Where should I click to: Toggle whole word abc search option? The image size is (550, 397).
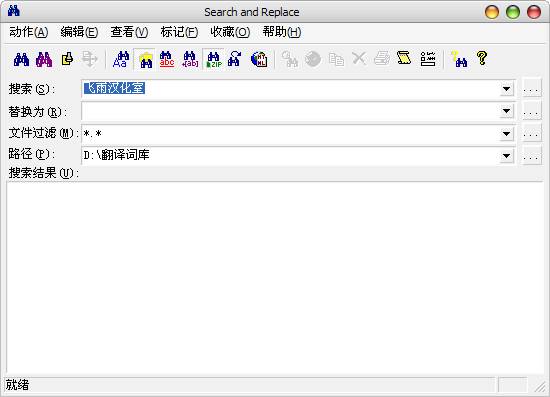coord(167,59)
